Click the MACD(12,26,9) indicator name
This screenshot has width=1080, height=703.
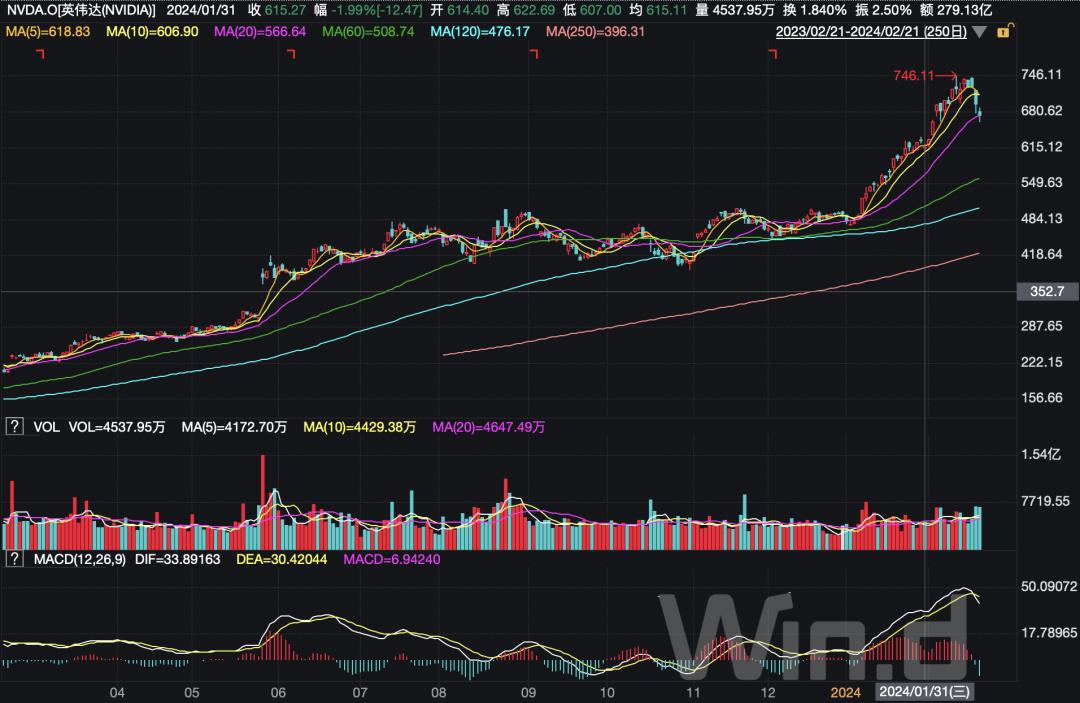pyautogui.click(x=80, y=559)
